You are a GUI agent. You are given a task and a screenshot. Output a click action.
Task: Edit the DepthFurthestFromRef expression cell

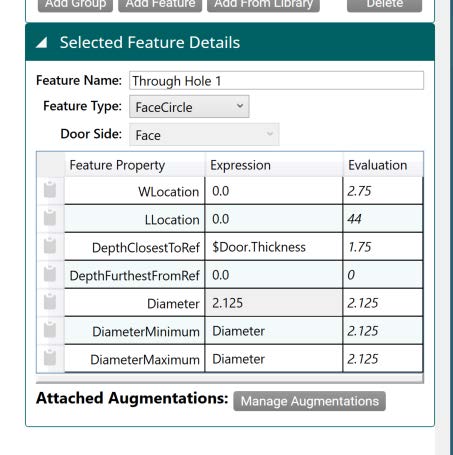tap(274, 275)
